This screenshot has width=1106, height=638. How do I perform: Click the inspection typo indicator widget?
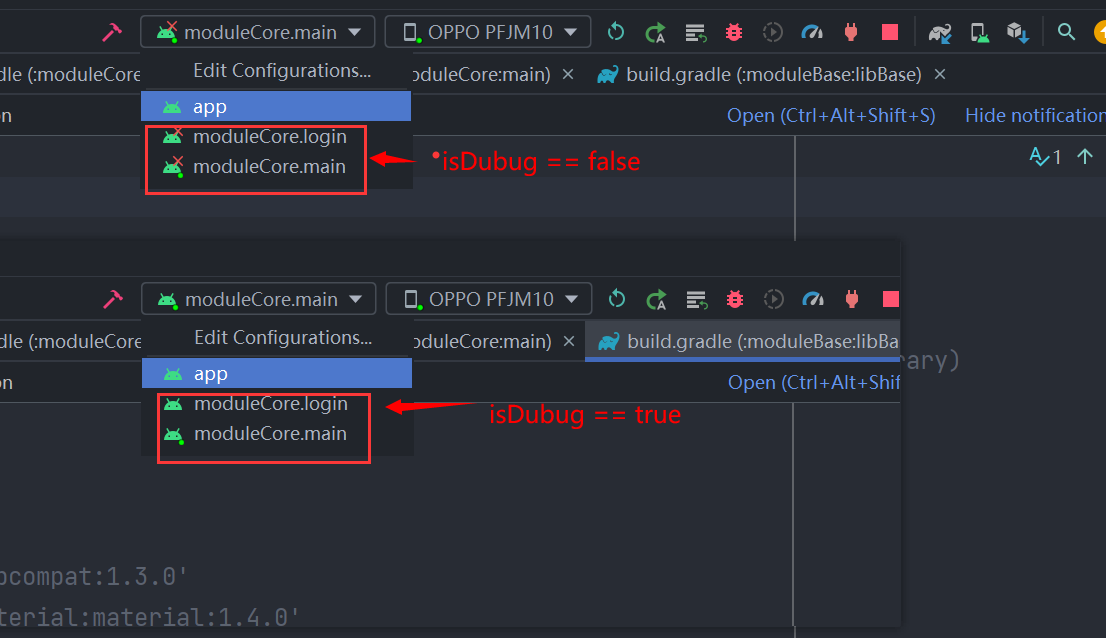(1045, 157)
